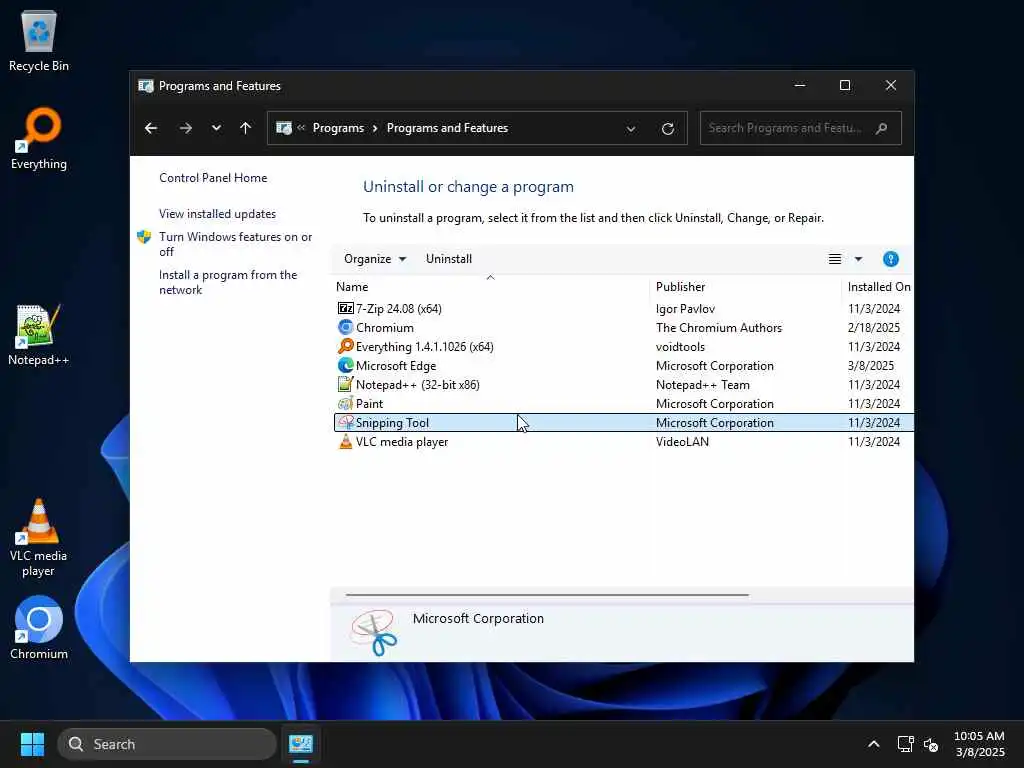The width and height of the screenshot is (1024, 768).
Task: Click Programs and Features breadcrumb segment
Action: point(447,128)
